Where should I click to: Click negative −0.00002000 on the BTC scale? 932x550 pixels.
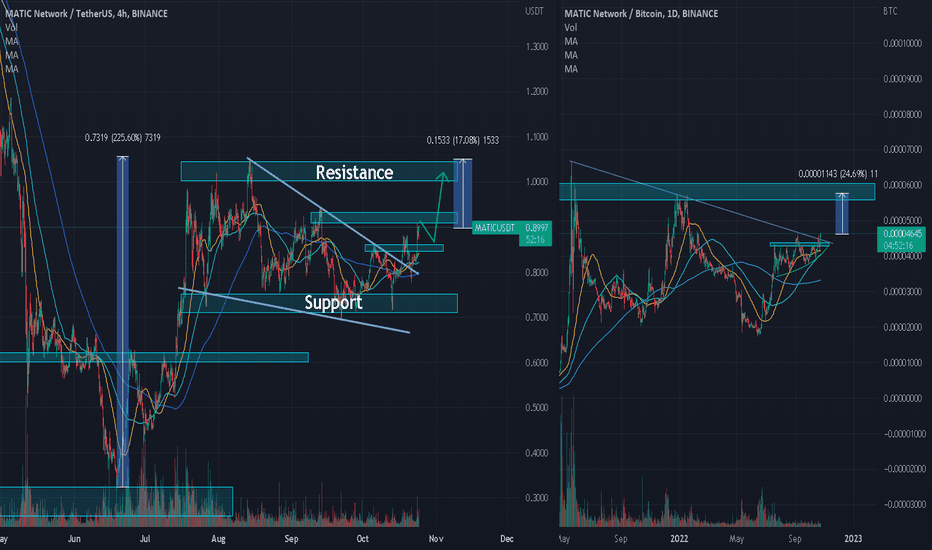tap(904, 469)
